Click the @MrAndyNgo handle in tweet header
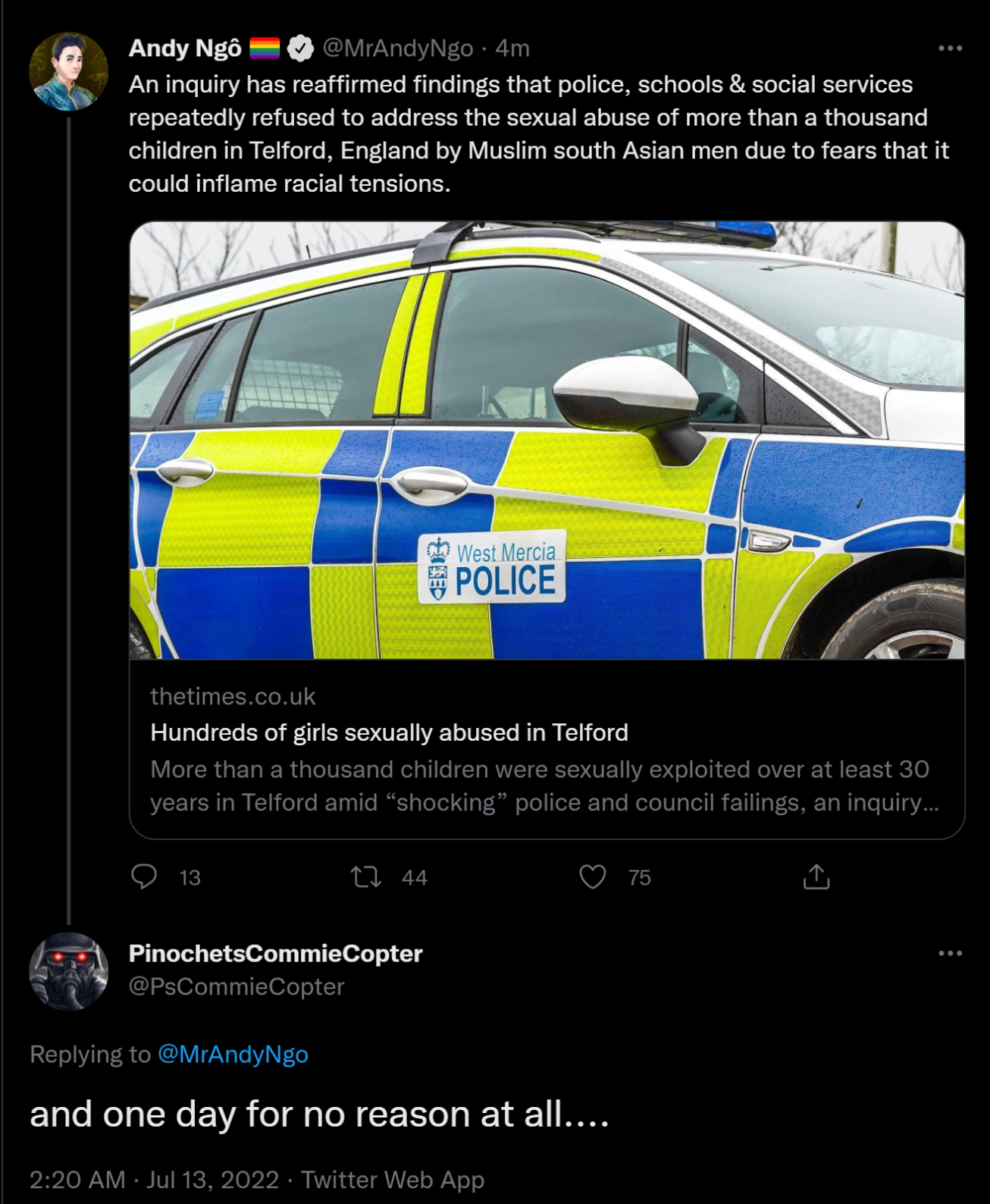Image resolution: width=990 pixels, height=1204 pixels. pyautogui.click(x=398, y=49)
